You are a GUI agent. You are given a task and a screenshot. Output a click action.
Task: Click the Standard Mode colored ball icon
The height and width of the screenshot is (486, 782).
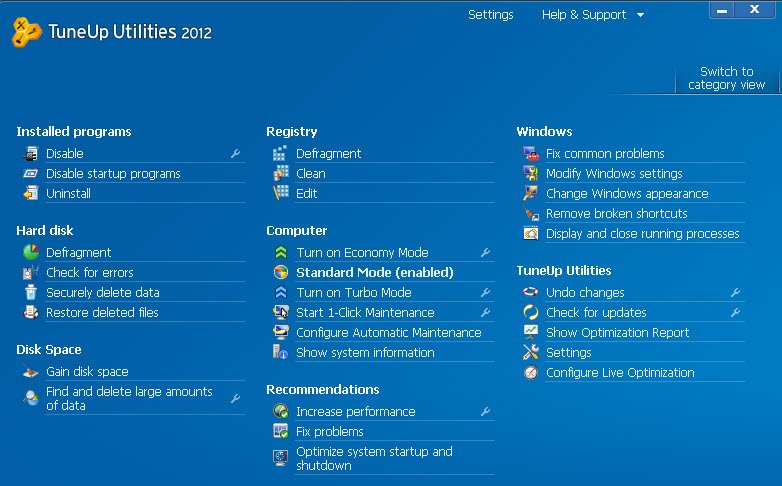click(281, 272)
